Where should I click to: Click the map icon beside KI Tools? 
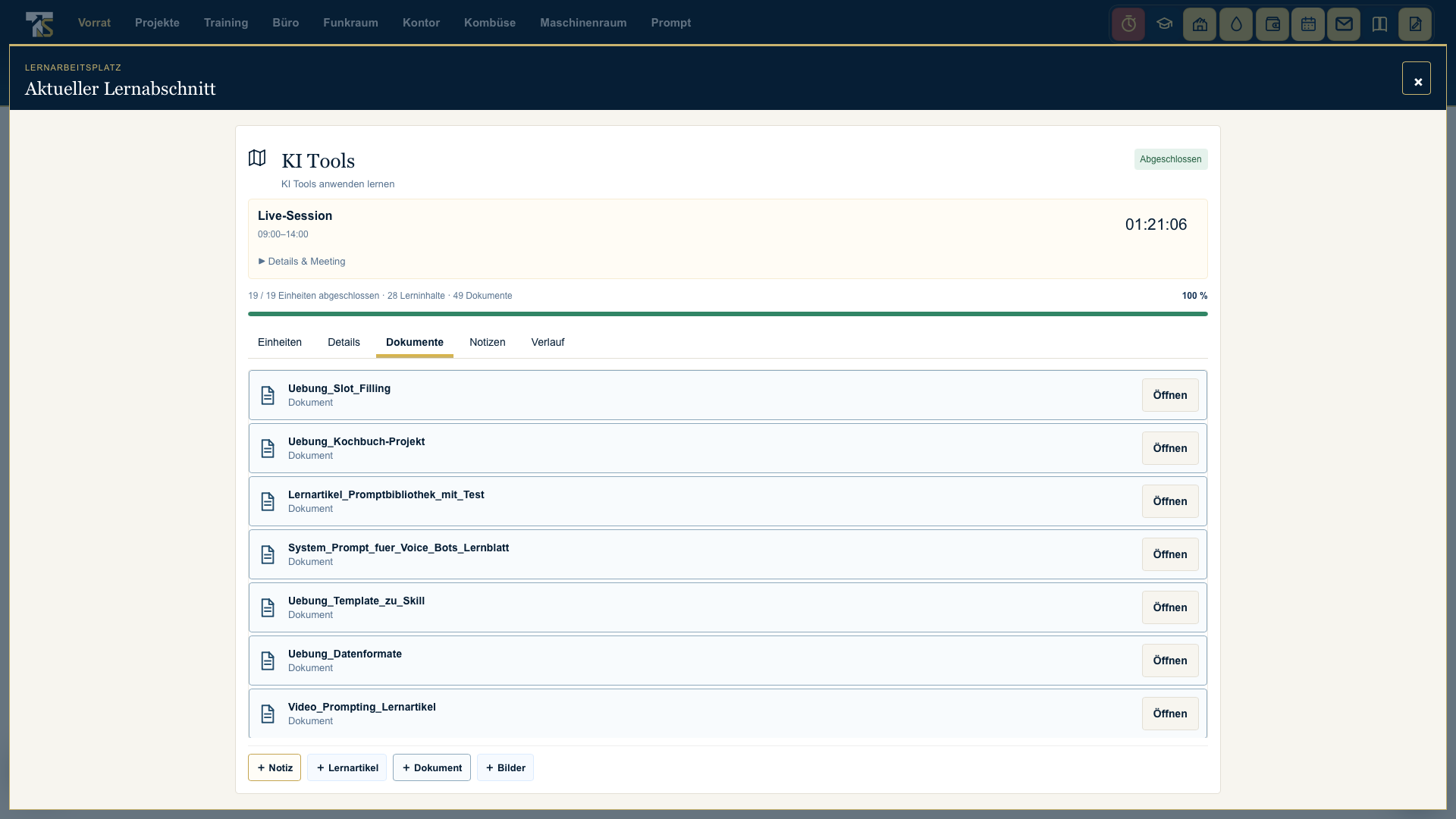point(257,158)
